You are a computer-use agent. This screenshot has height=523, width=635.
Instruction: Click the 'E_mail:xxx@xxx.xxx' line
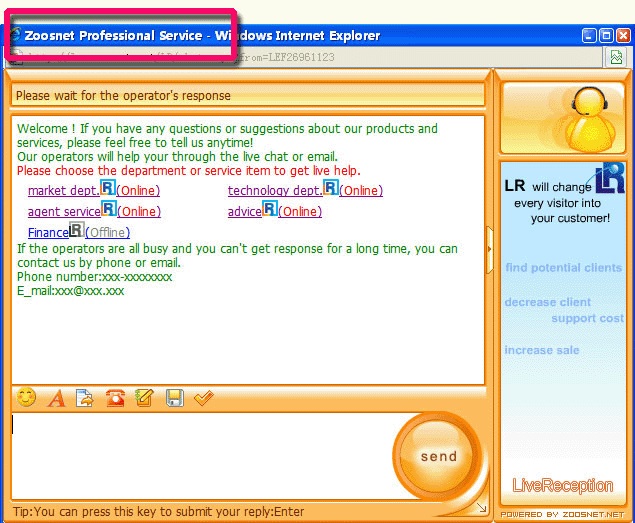[70, 291]
